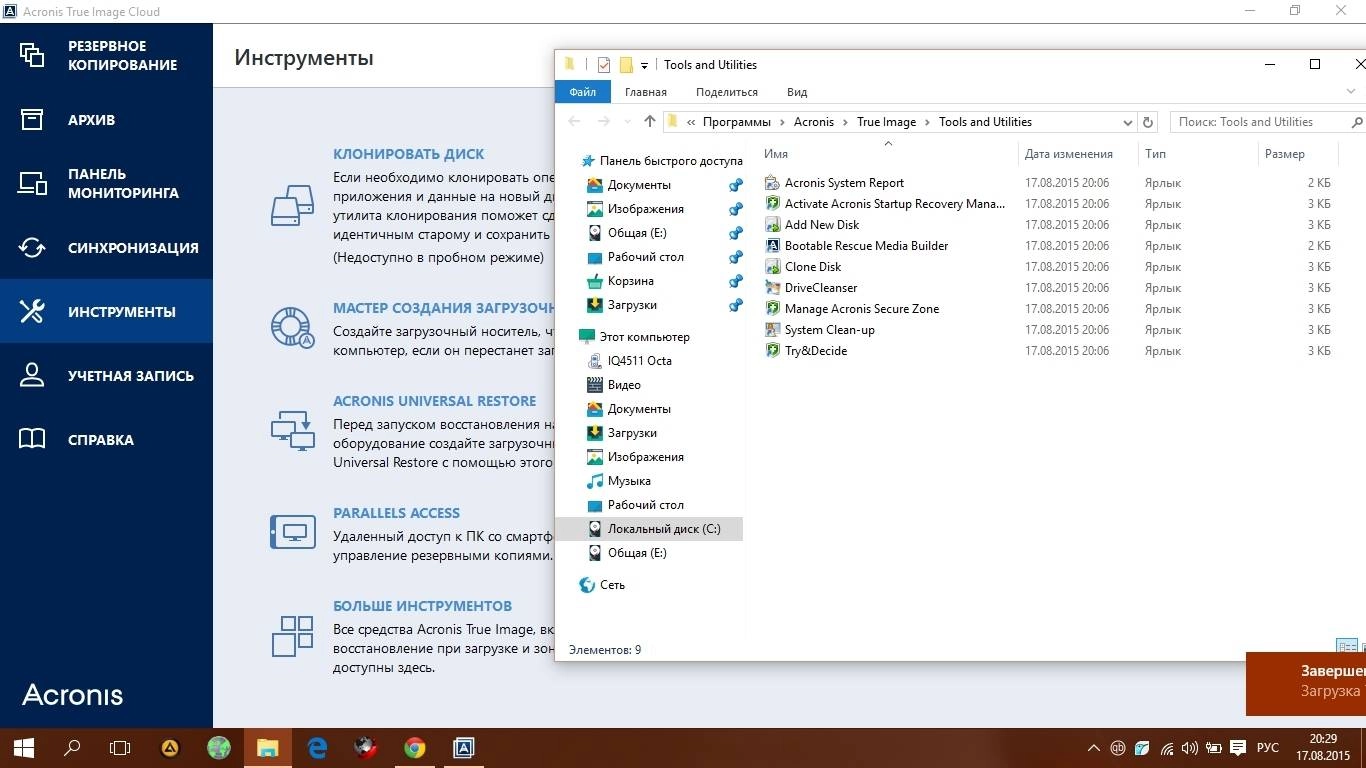The height and width of the screenshot is (768, 1366).
Task: Open Панель мониторинга in Acronis sidebar
Action: (106, 183)
